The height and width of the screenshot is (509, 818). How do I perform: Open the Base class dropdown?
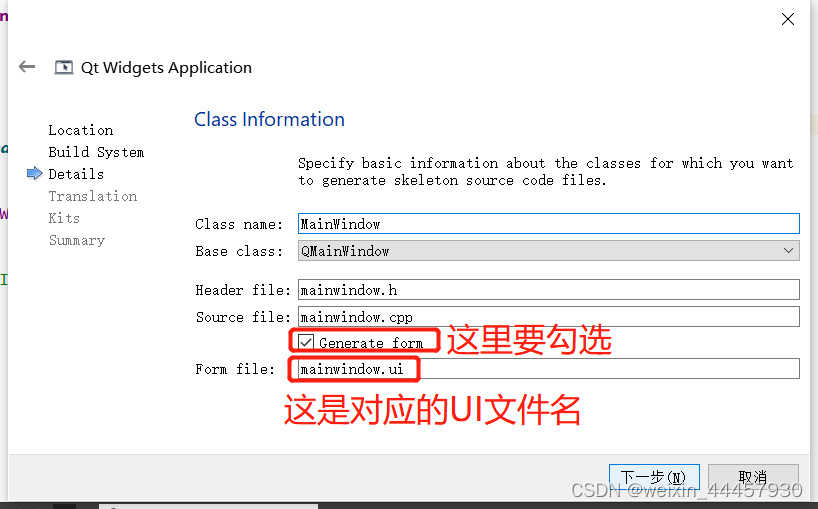tap(548, 251)
